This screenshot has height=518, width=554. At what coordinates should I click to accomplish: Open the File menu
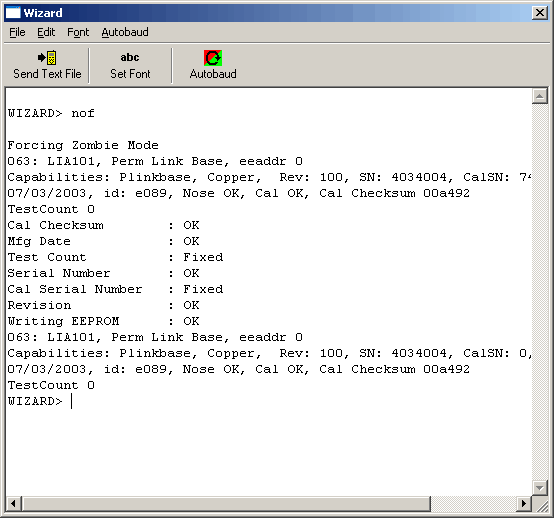(x=17, y=32)
